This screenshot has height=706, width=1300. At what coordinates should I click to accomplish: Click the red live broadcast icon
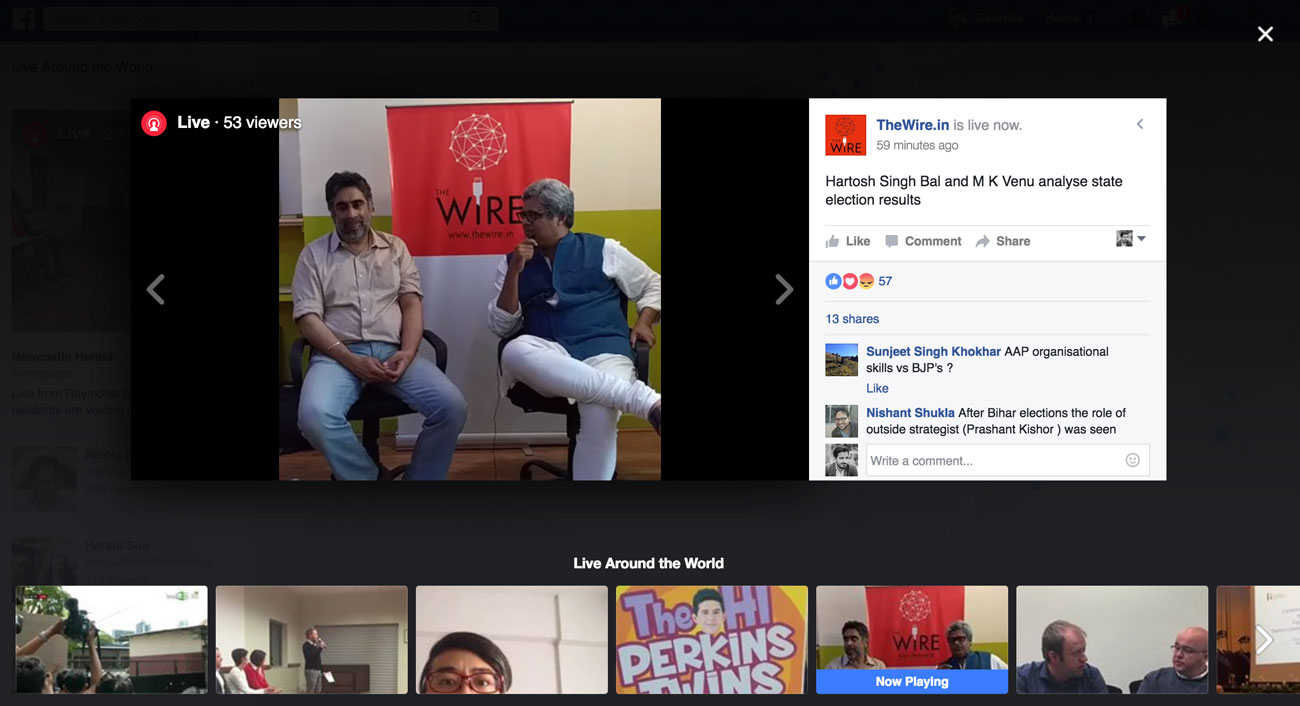153,123
